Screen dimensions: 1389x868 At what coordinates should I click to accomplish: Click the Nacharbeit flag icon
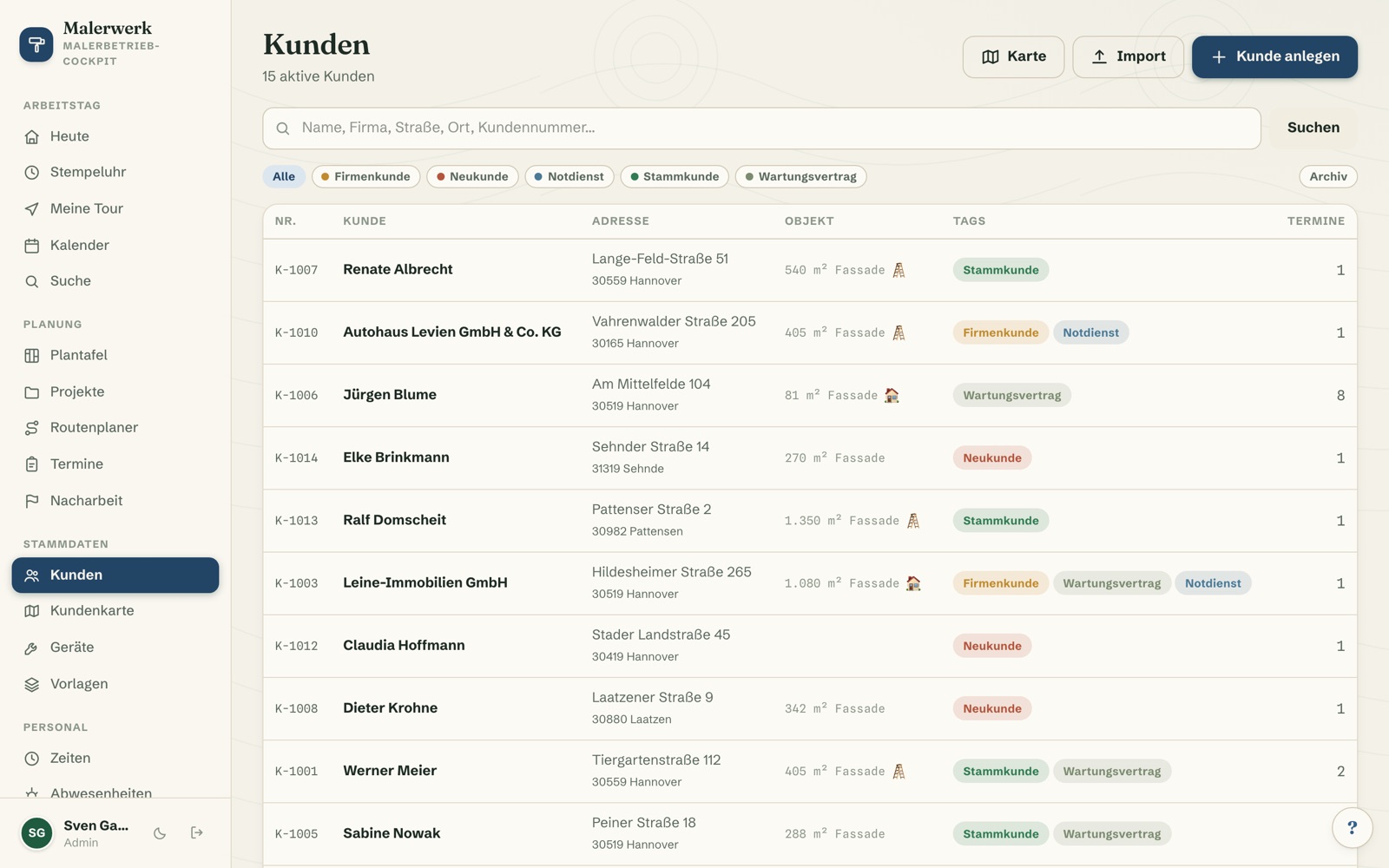pos(32,501)
